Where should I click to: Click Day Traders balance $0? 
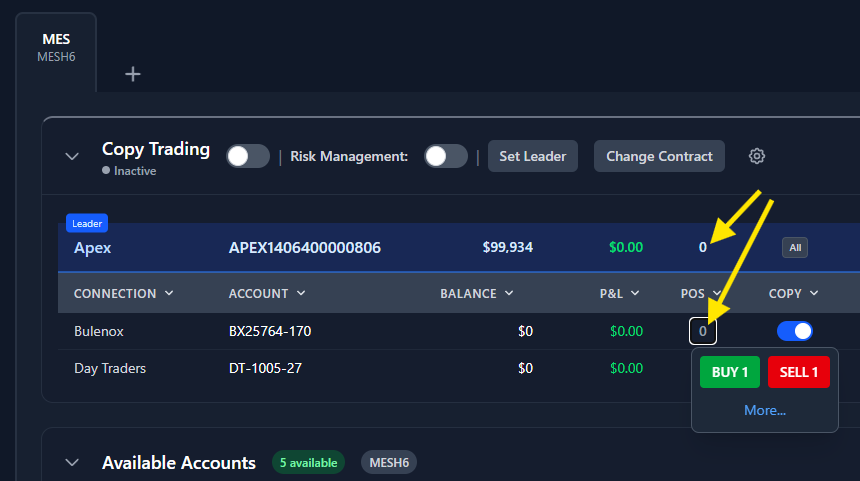tap(525, 368)
